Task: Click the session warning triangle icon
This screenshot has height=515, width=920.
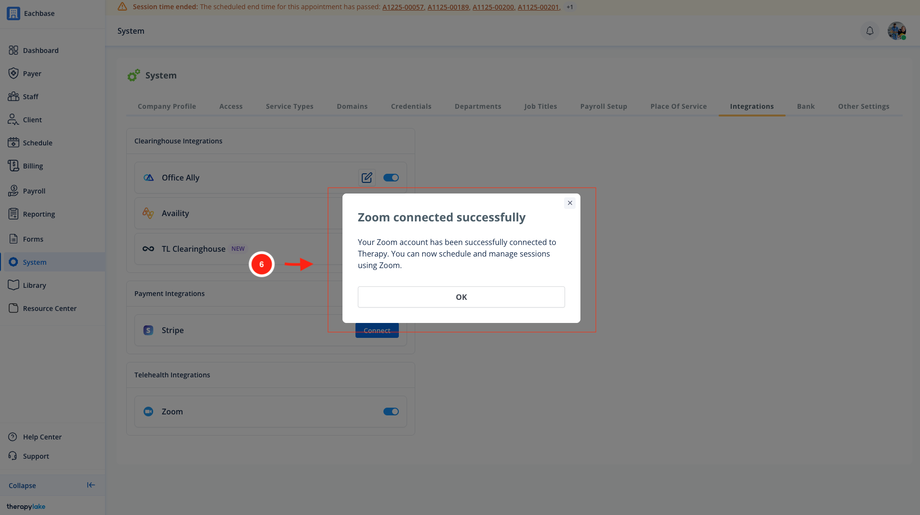Action: pos(122,7)
